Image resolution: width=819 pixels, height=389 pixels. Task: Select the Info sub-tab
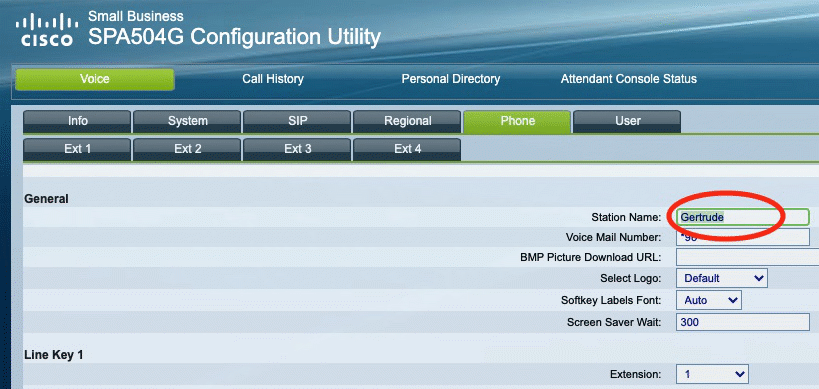tap(77, 121)
